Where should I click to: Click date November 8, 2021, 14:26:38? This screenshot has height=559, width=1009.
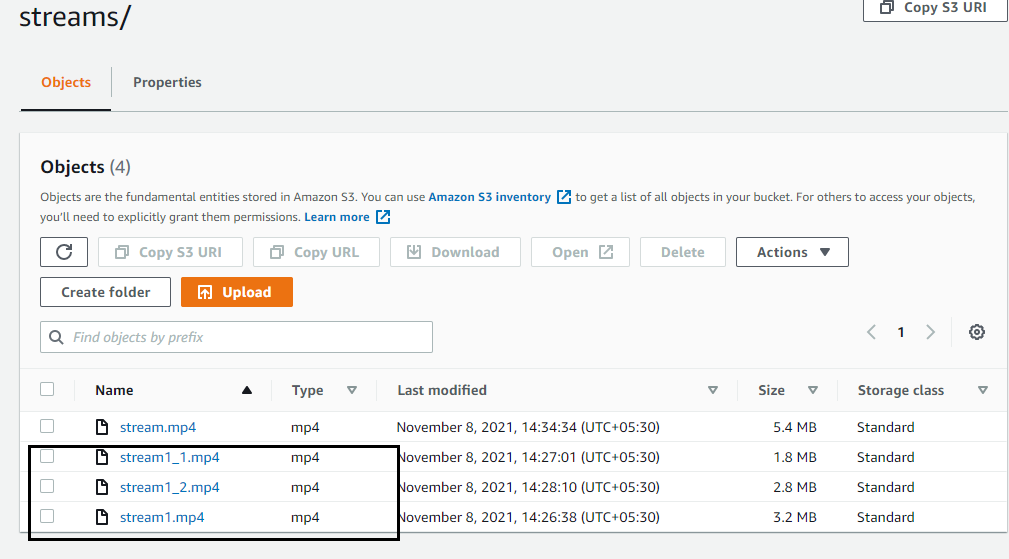coord(529,517)
